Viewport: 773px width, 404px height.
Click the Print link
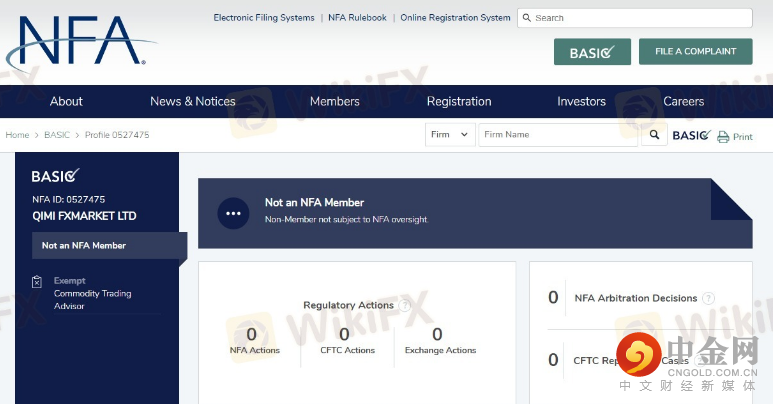click(742, 137)
